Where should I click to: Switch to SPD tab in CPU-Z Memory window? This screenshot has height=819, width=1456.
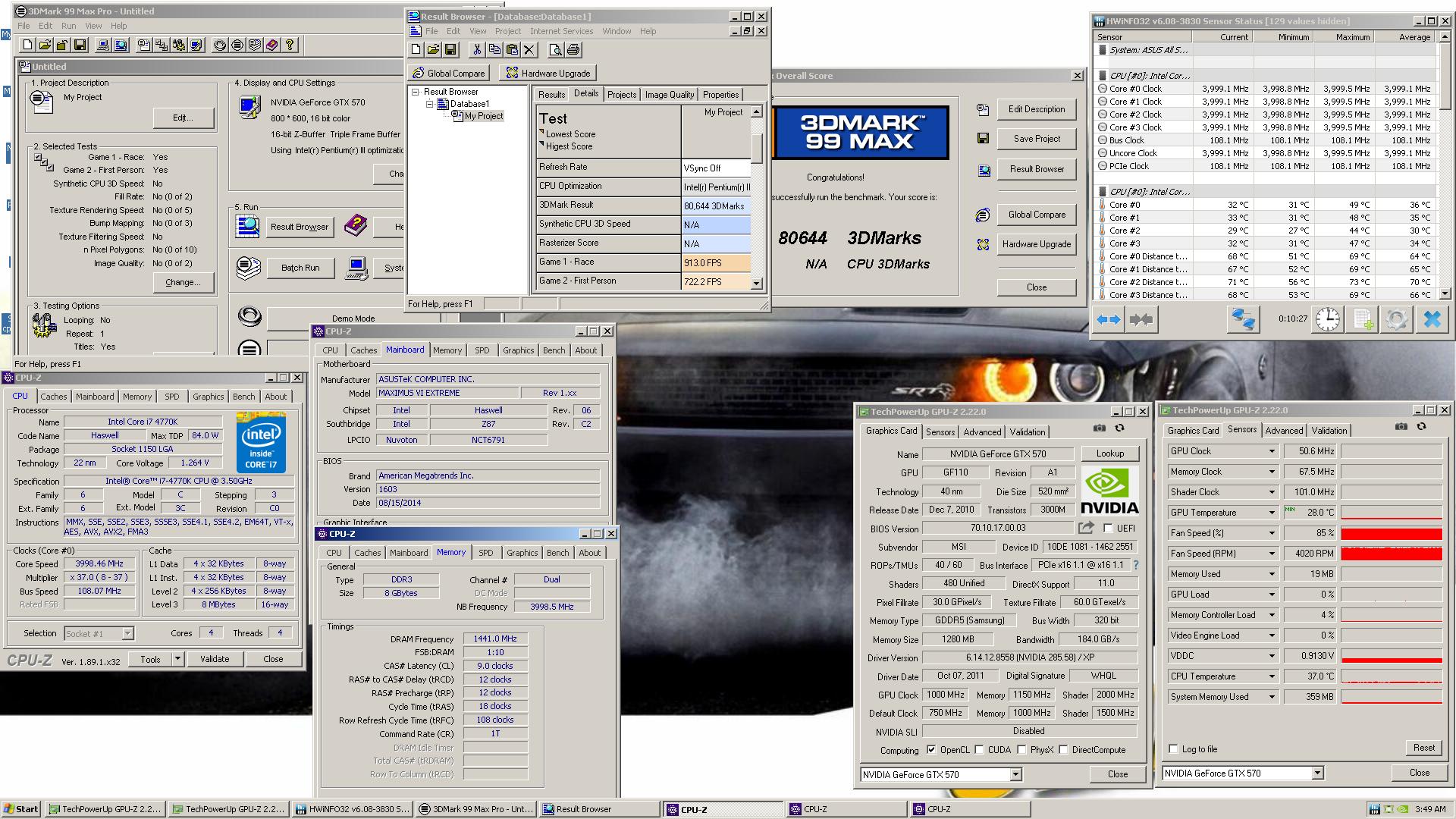(486, 553)
